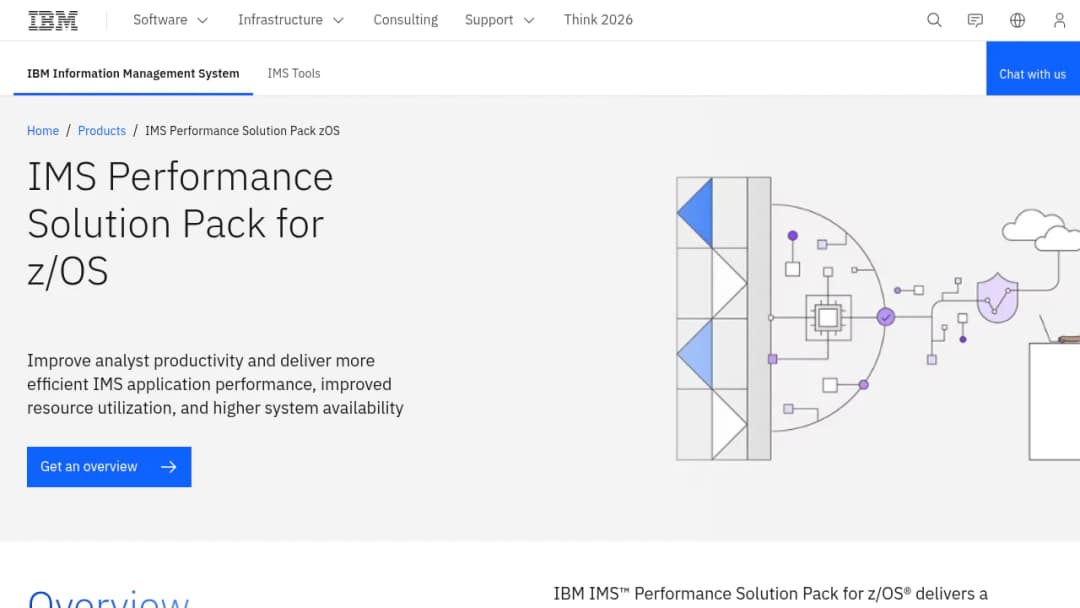The height and width of the screenshot is (608, 1080).
Task: Expand the Infrastructure dropdown menu
Action: (x=291, y=20)
